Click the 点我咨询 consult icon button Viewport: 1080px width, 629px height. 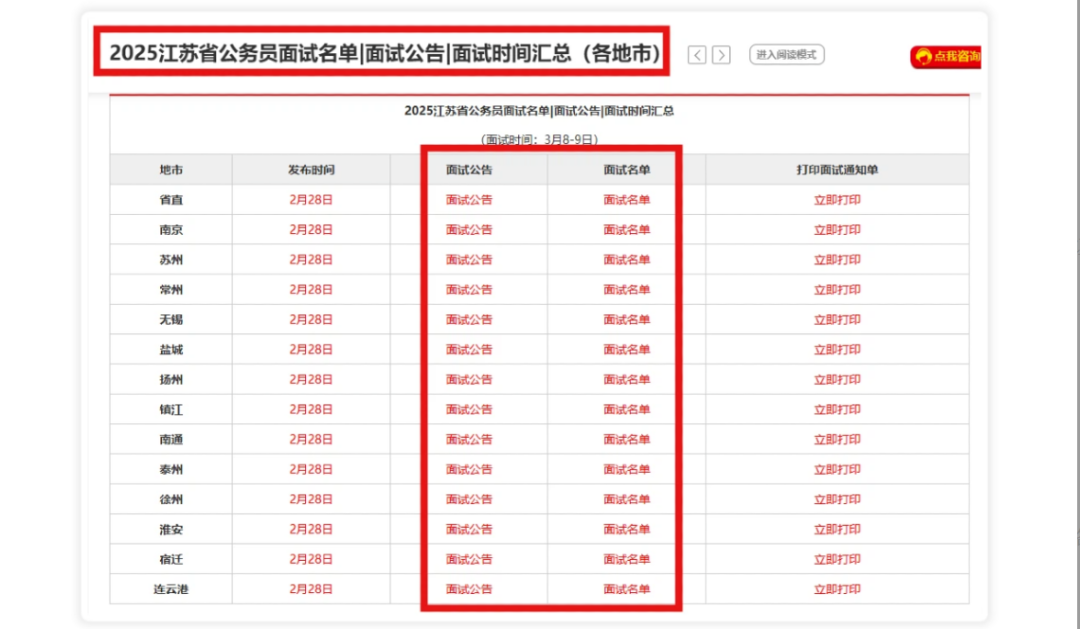click(945, 57)
